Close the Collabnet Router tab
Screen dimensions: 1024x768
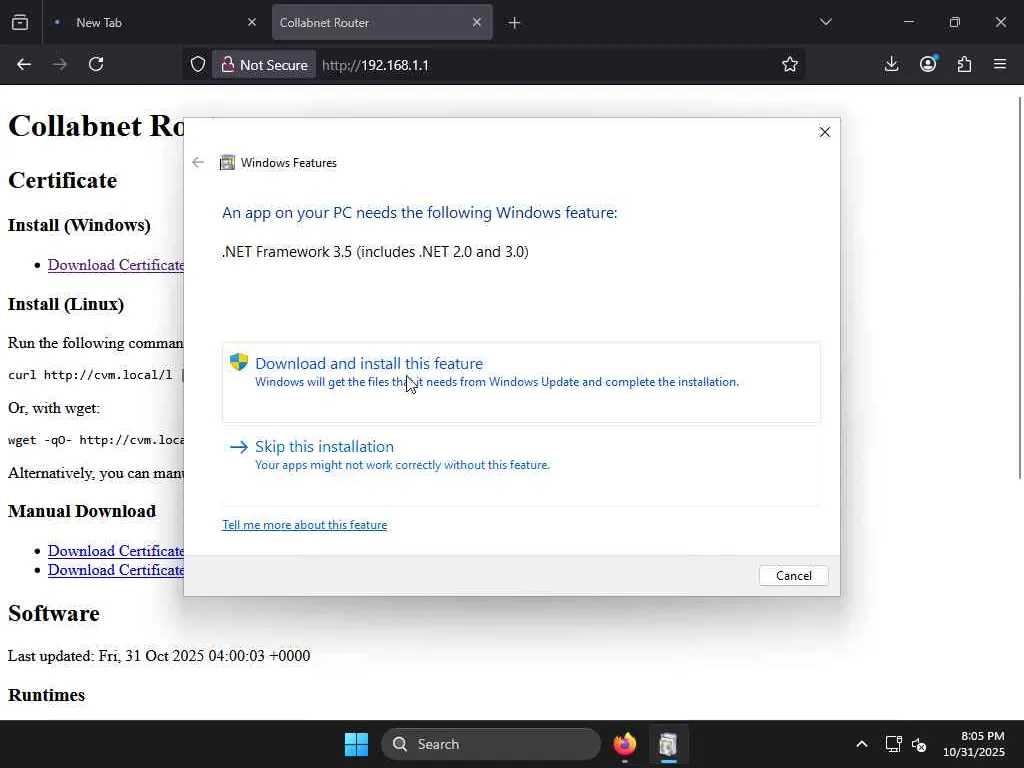(477, 22)
